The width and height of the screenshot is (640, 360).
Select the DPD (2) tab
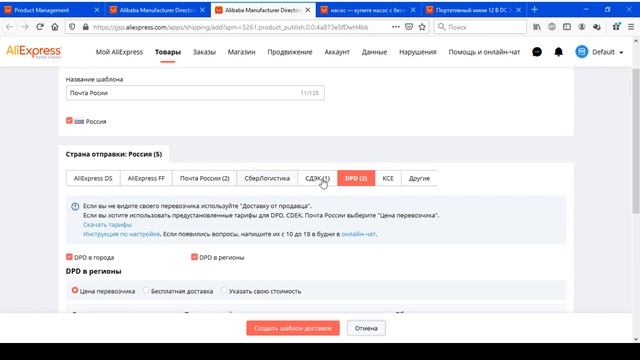[x=356, y=178]
